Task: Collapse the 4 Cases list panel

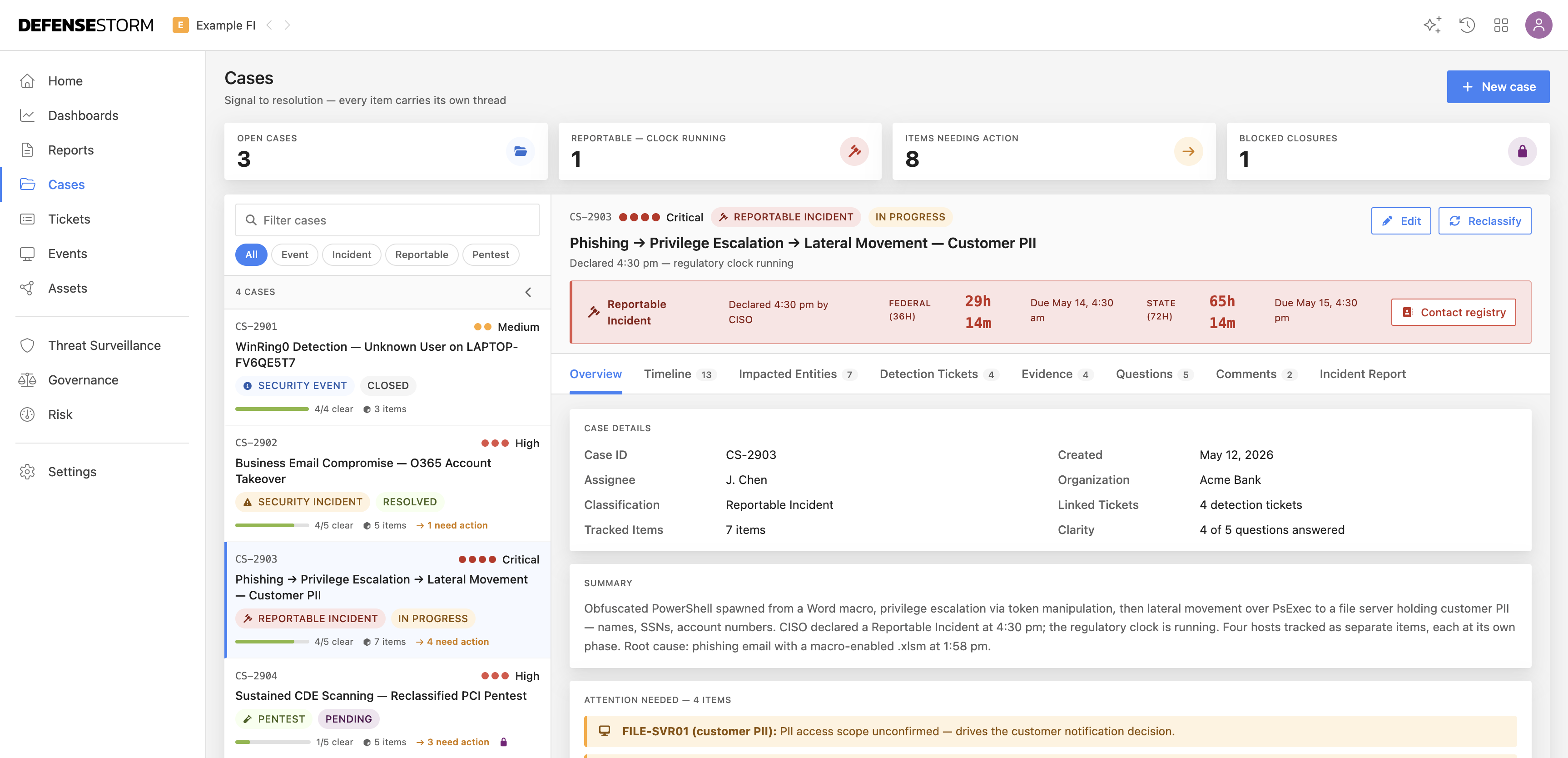Action: (x=528, y=292)
